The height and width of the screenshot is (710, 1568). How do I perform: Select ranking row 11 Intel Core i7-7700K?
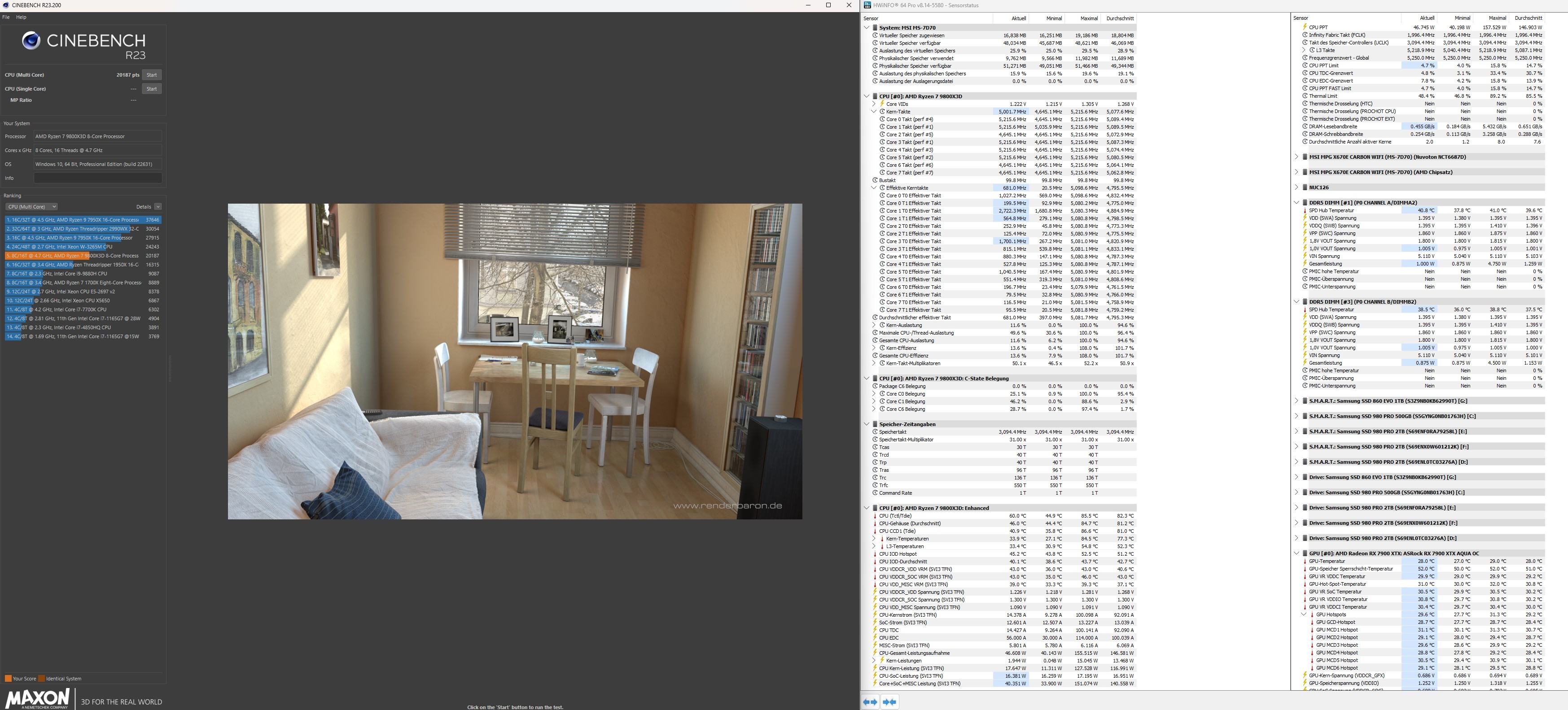pyautogui.click(x=83, y=309)
